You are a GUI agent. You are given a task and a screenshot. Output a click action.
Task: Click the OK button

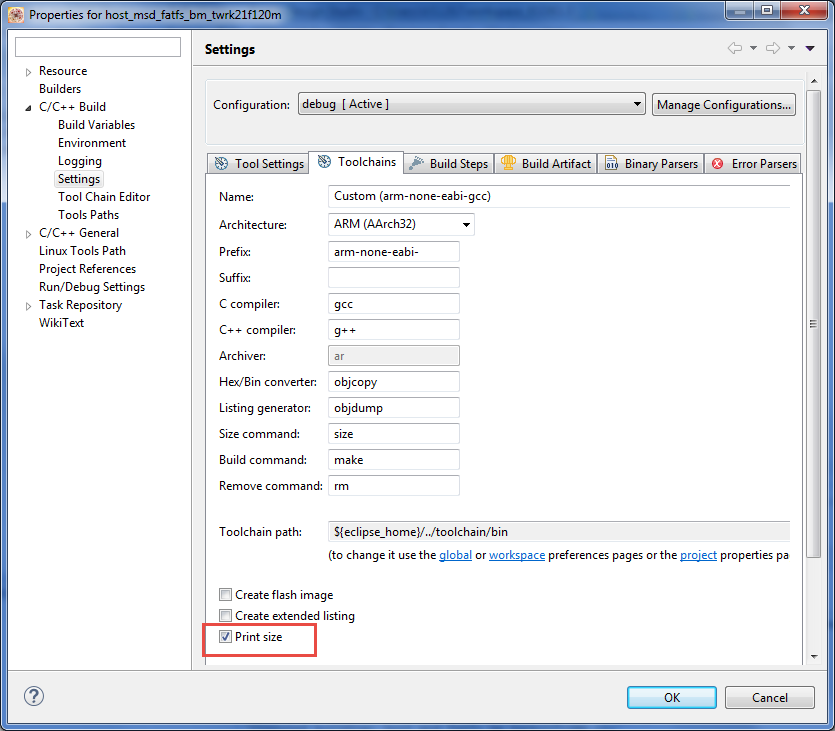(672, 697)
